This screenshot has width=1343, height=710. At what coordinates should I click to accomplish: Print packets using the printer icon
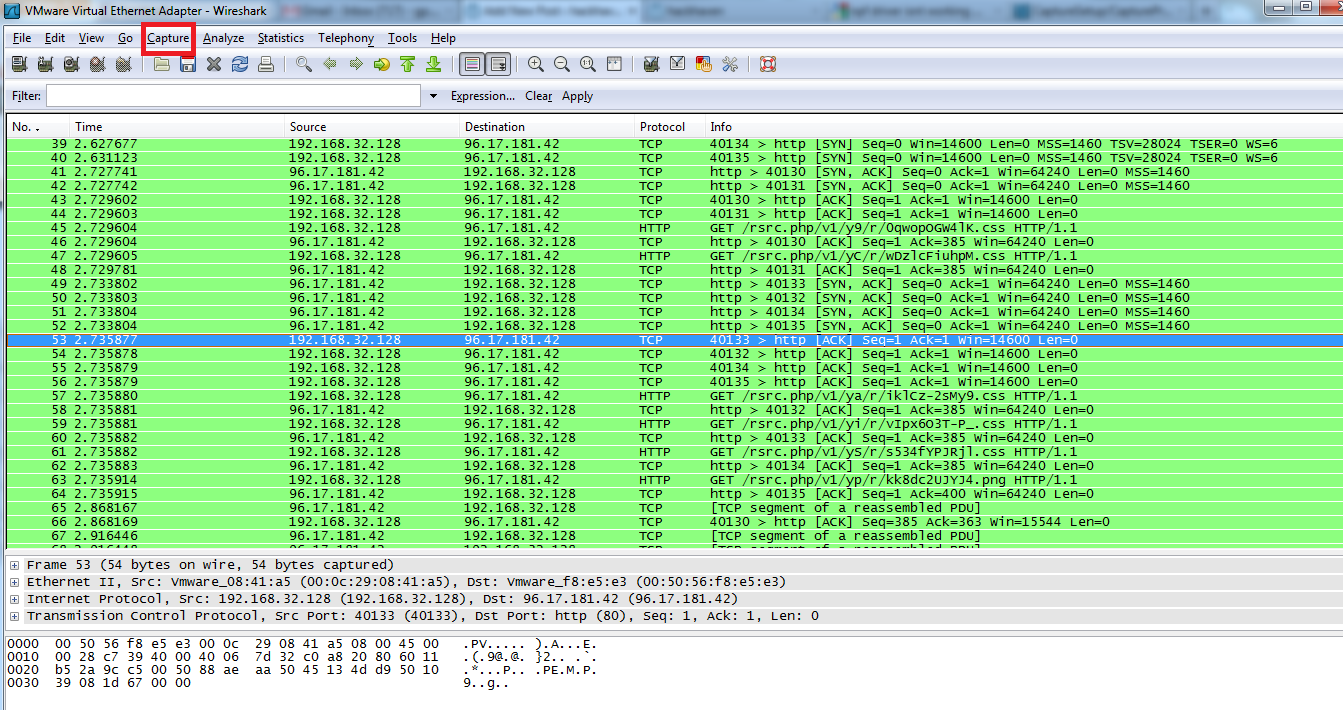tap(265, 64)
